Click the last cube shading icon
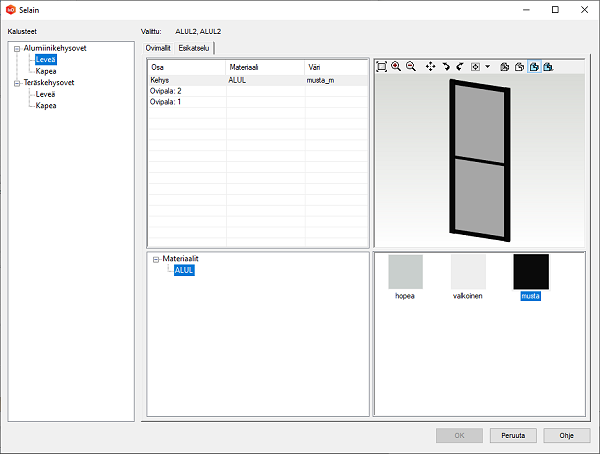The width and height of the screenshot is (600, 454). tap(549, 66)
